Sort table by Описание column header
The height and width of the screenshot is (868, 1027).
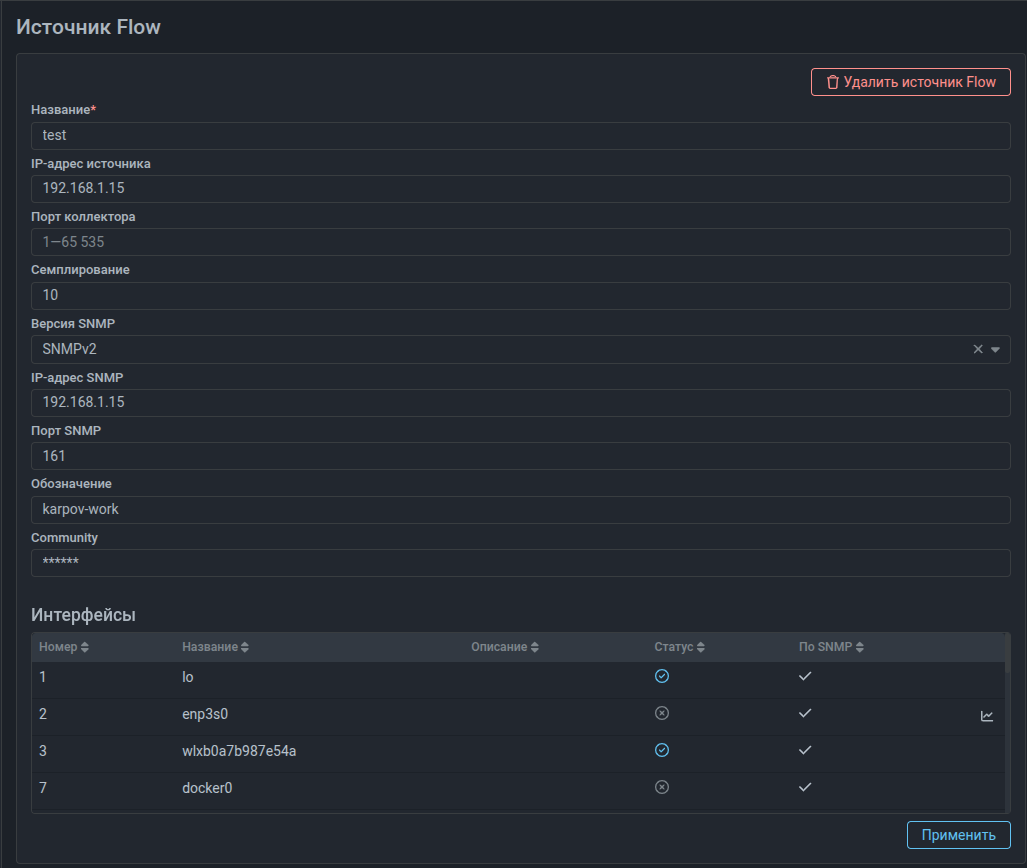click(505, 647)
